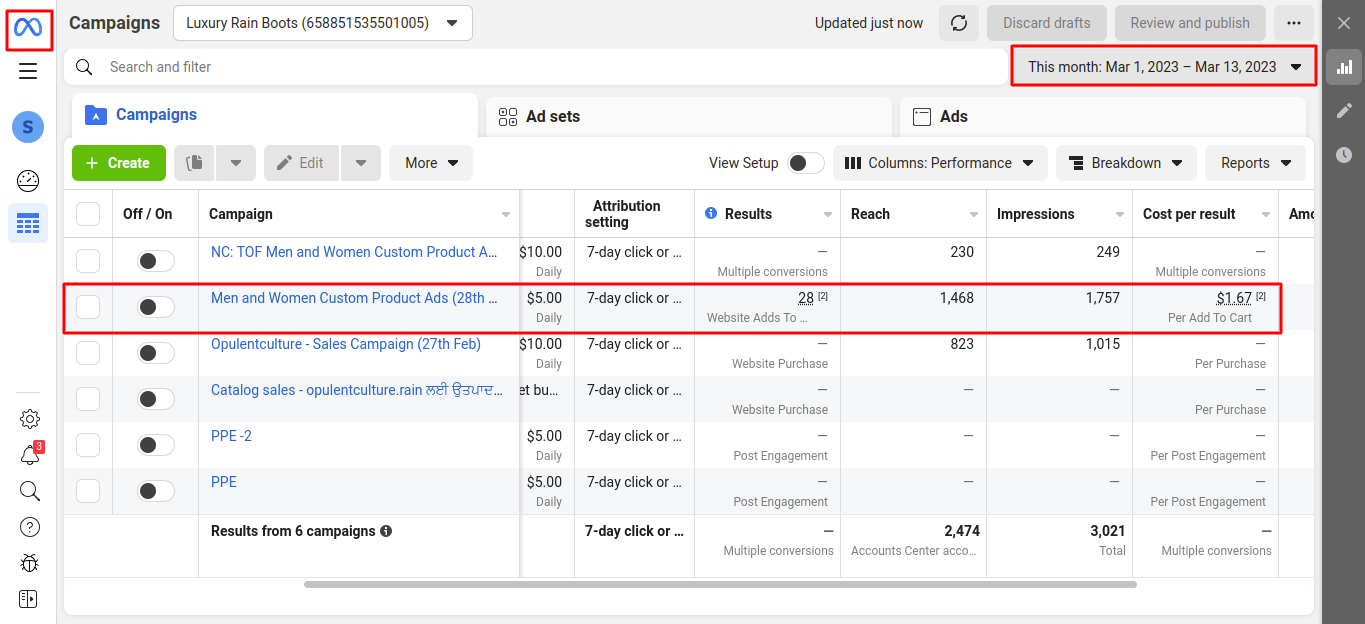Toggle the View Setup switch
Viewport: 1365px width, 624px height.
[805, 163]
